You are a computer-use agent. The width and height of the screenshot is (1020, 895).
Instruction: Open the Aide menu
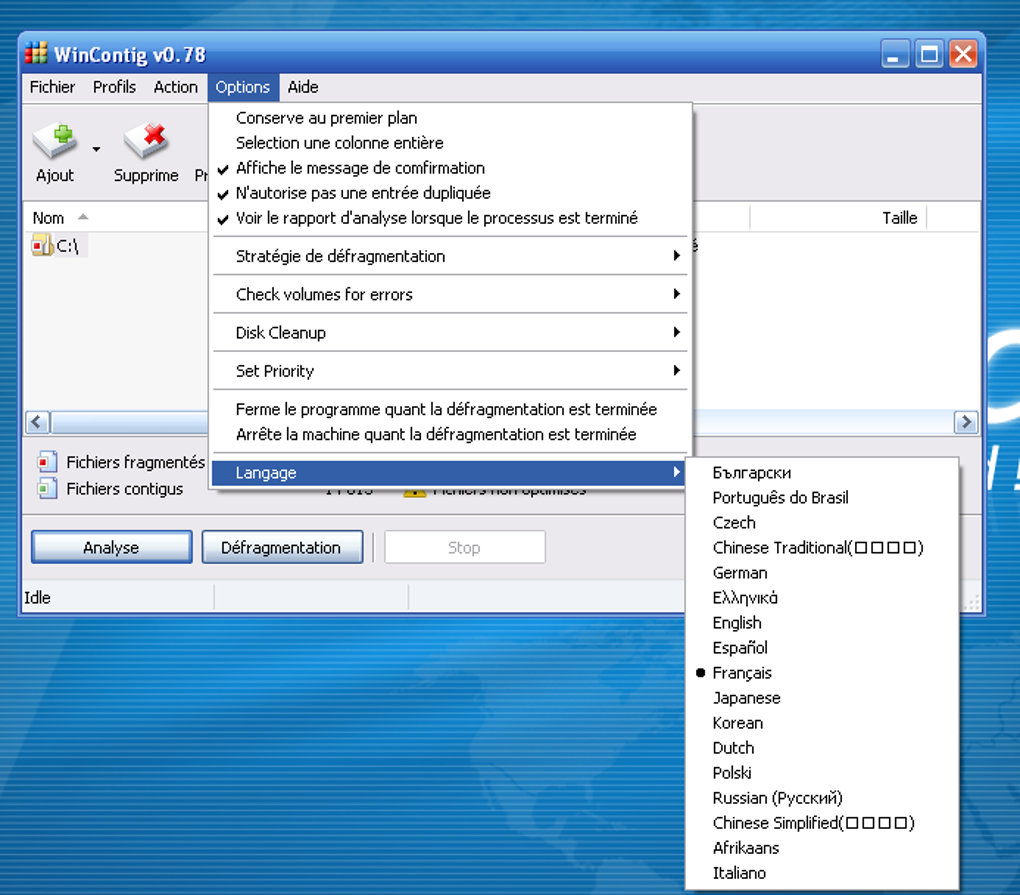tap(303, 87)
